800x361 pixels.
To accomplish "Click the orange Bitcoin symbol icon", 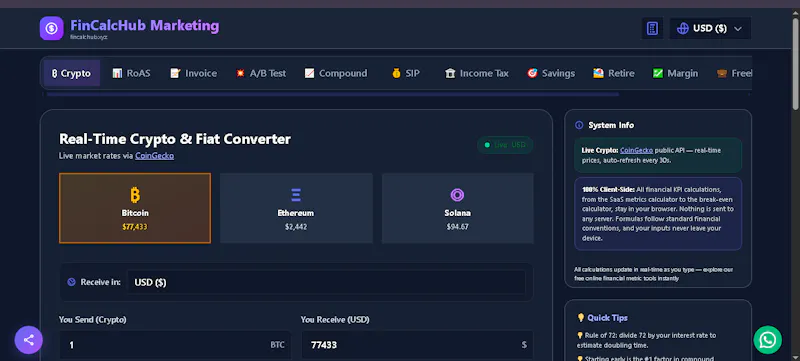I will (135, 195).
